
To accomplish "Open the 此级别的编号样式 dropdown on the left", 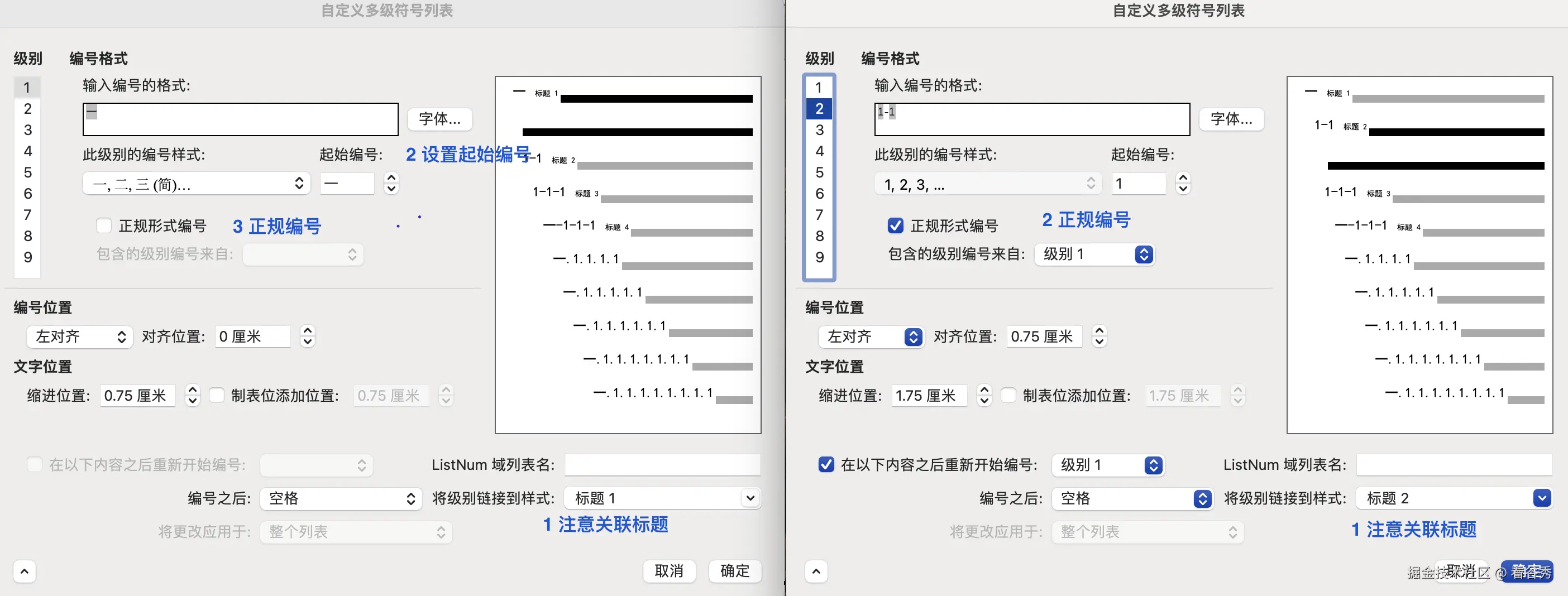I will tap(196, 183).
